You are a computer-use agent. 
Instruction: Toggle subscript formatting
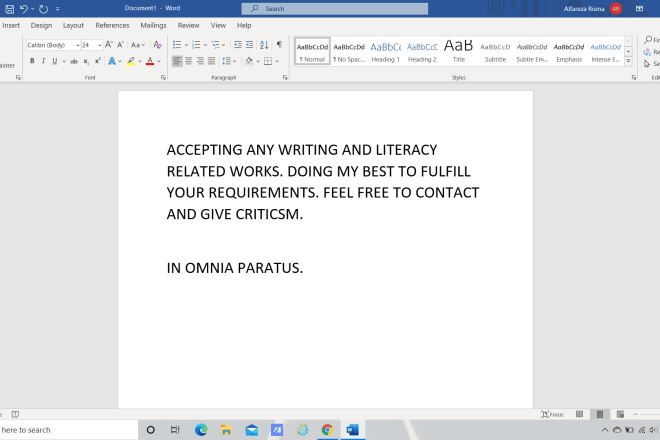click(86, 61)
